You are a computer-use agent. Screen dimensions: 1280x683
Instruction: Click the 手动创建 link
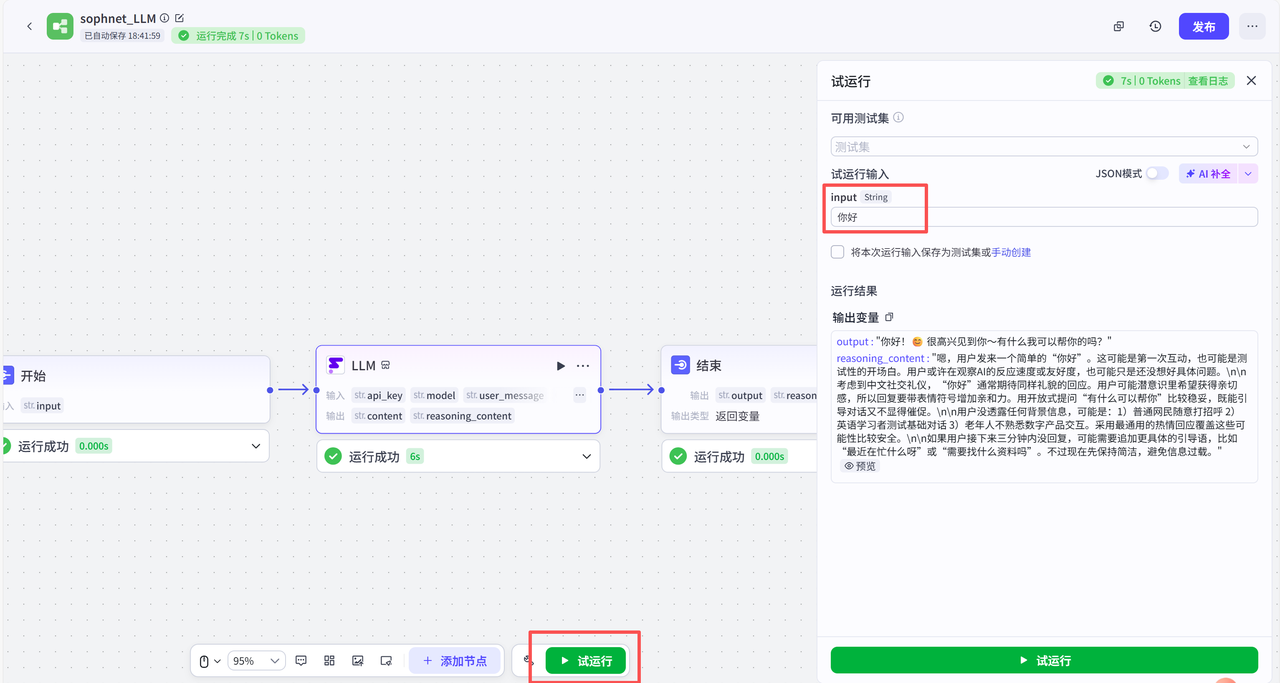1011,253
